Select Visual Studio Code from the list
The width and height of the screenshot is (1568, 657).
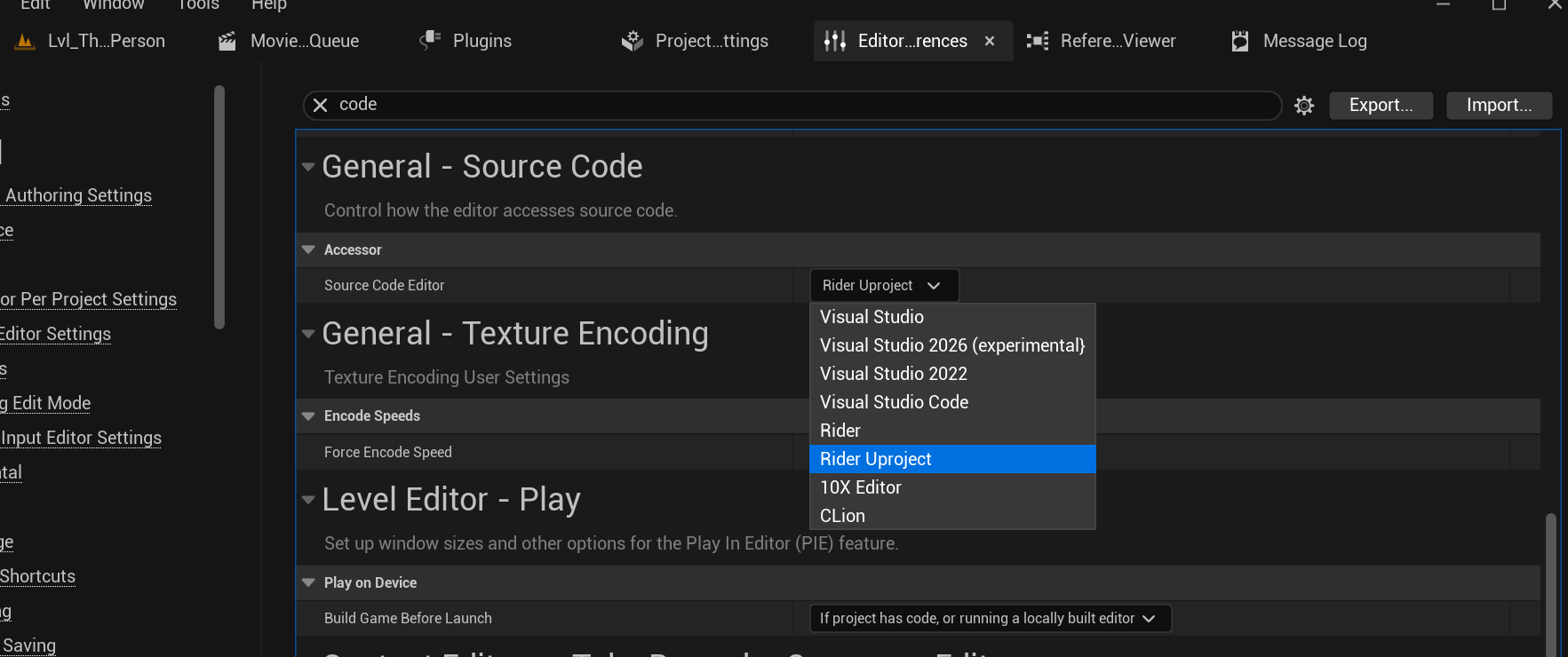[894, 402]
